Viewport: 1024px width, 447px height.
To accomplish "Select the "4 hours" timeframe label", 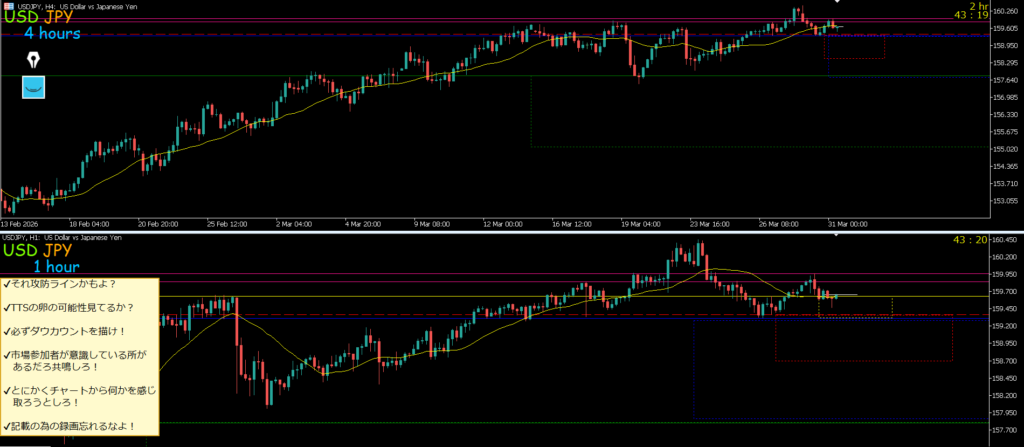I will [52, 33].
